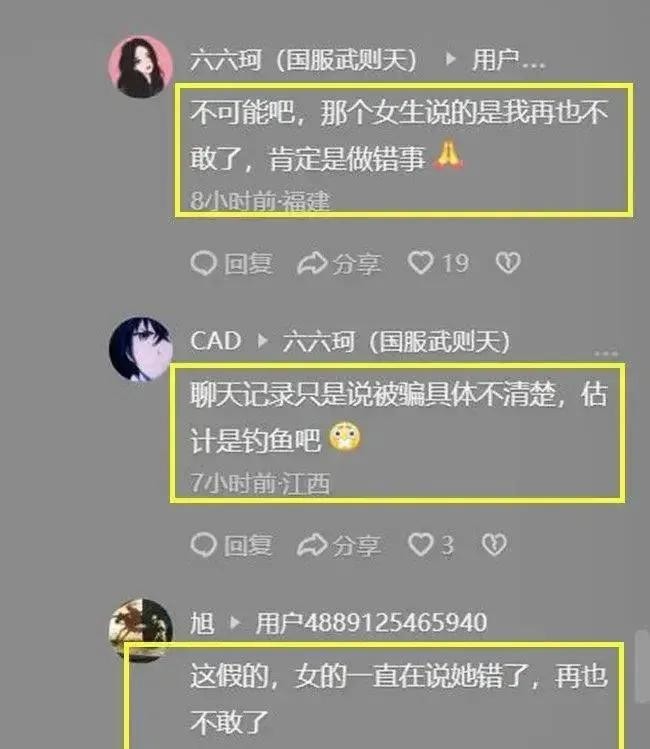650x749 pixels.
Task: Dislike 六六珂's comment with the broken heart
Action: pos(508,263)
